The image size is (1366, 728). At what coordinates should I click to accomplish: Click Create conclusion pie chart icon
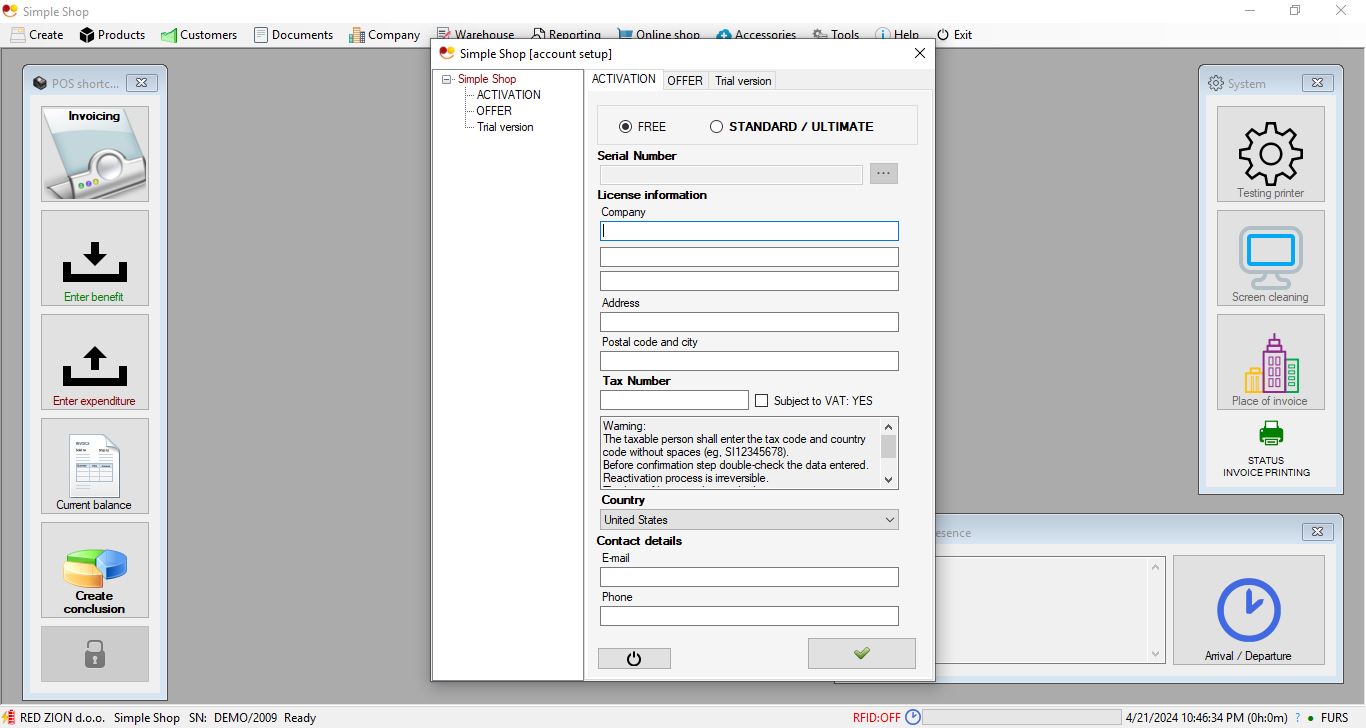[95, 570]
